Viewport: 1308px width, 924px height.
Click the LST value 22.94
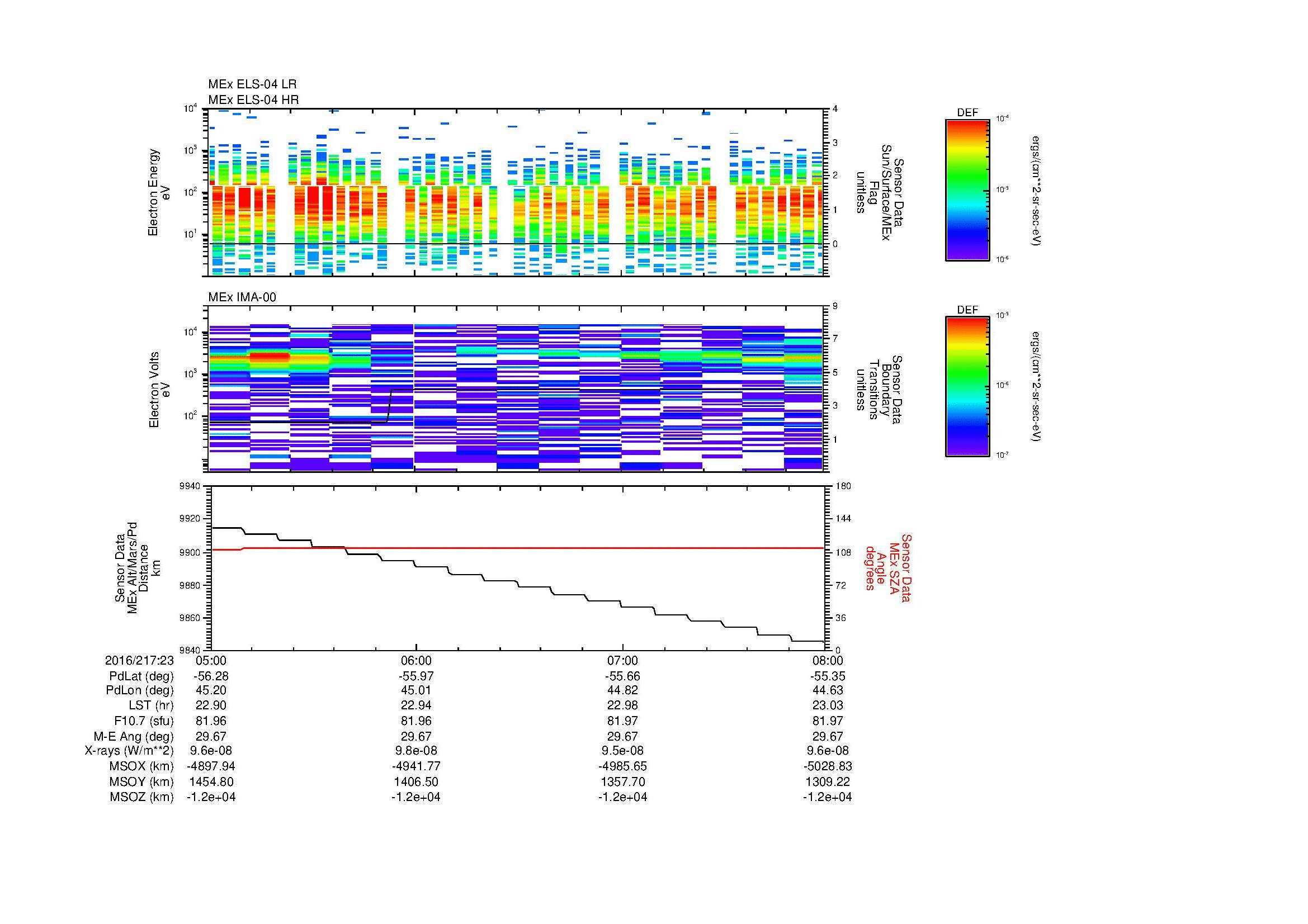417,705
